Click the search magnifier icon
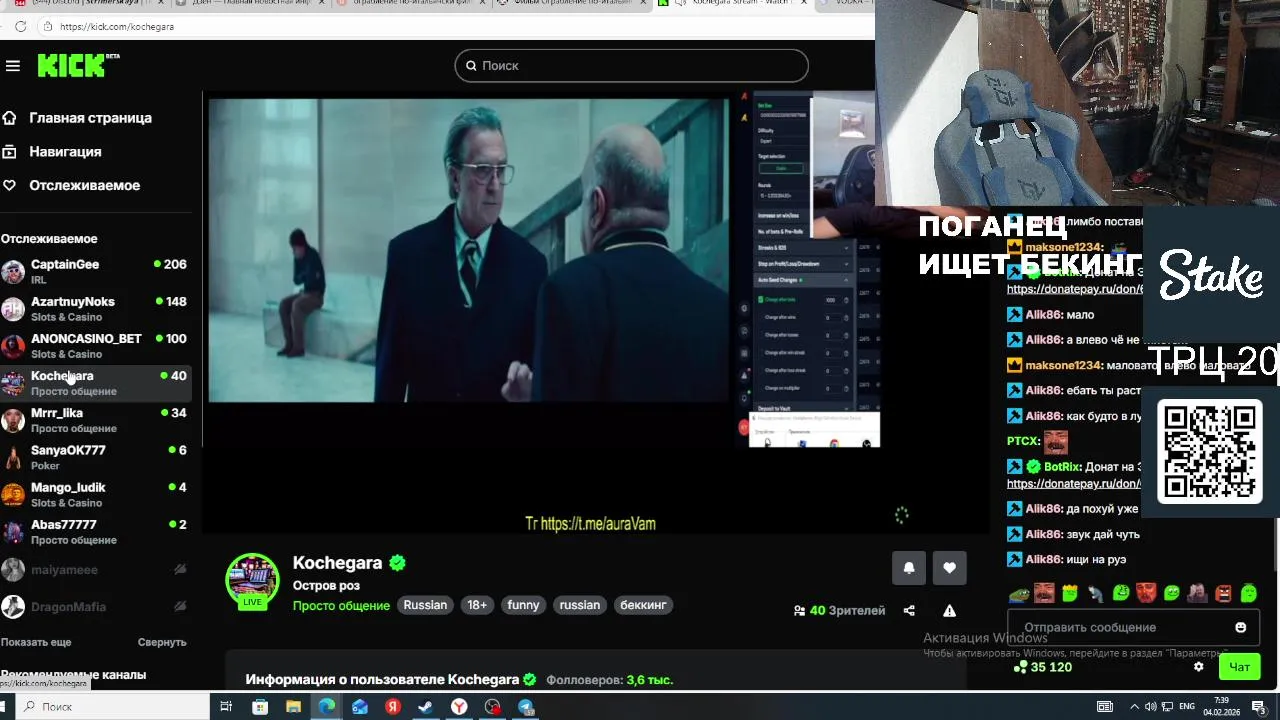 [x=472, y=66]
